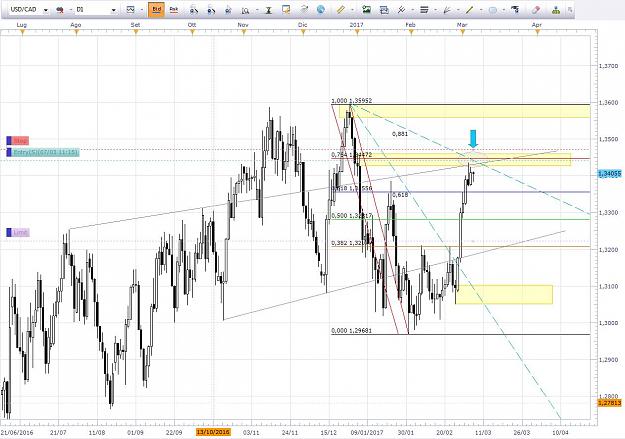
Task: Click the vertical compress scale icon
Action: tap(269, 10)
